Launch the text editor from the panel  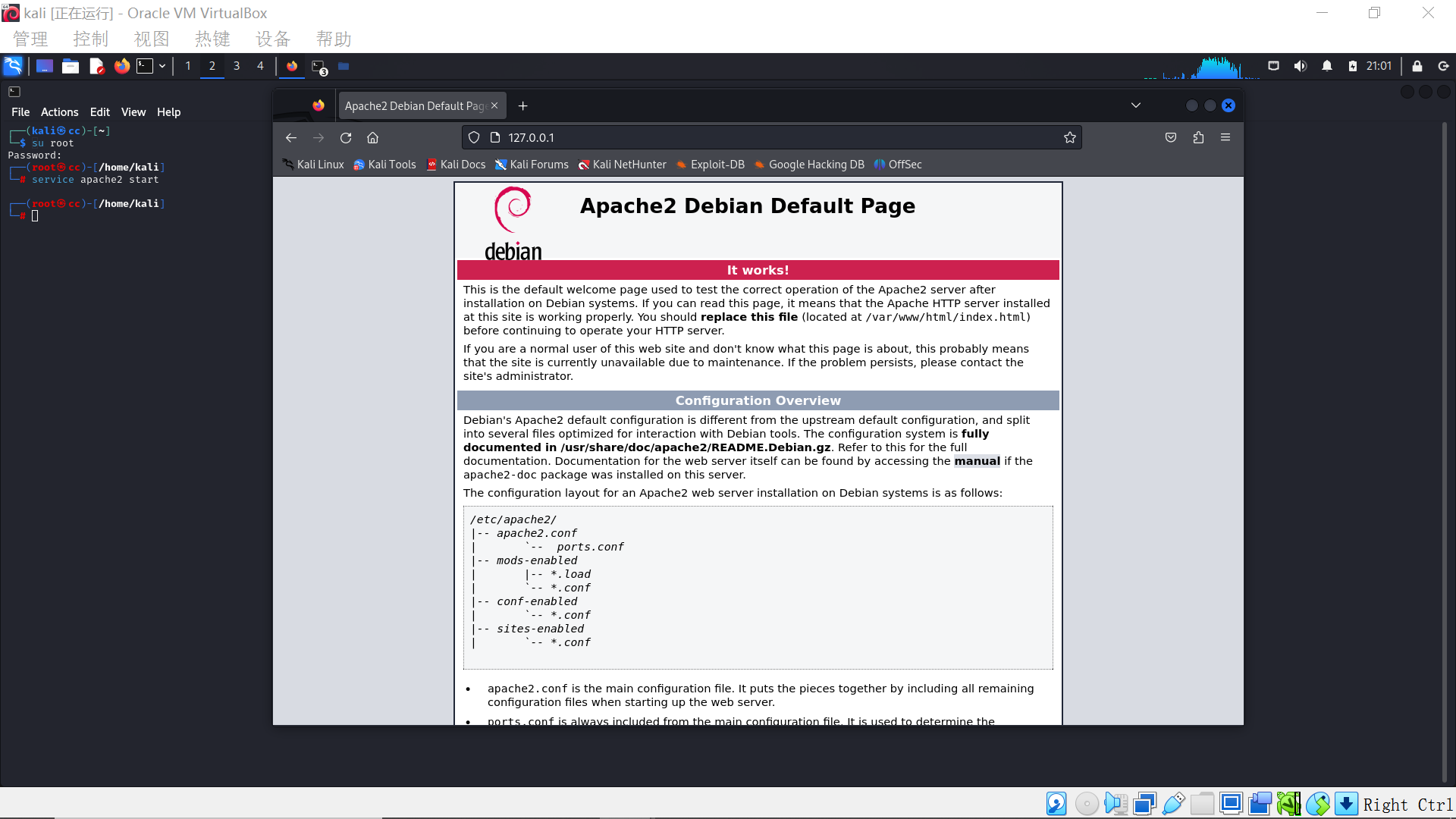tap(96, 66)
